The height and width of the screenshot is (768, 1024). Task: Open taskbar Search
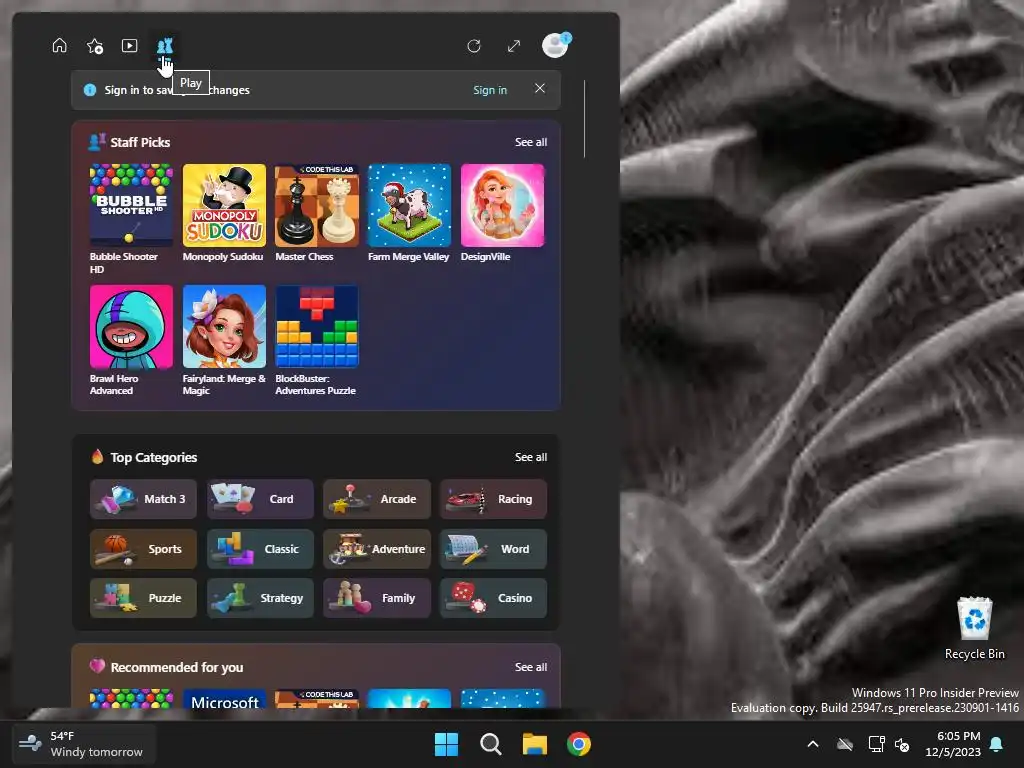[x=490, y=744]
